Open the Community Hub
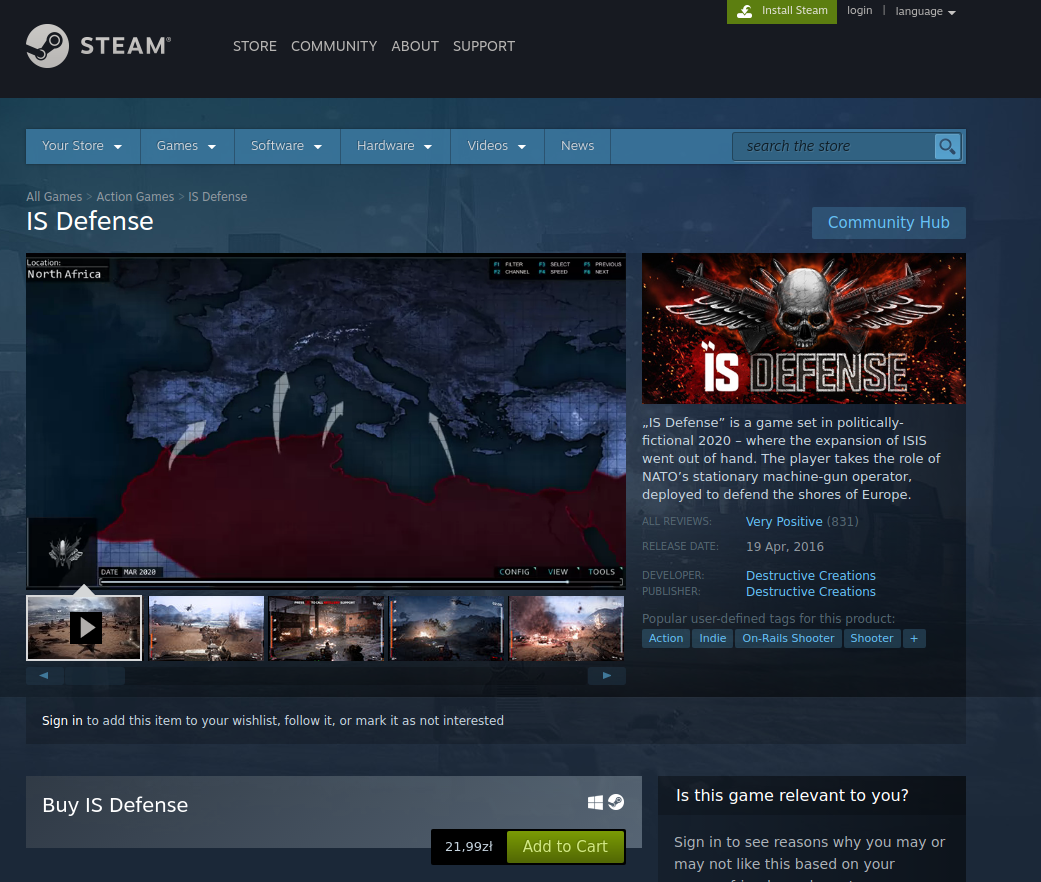This screenshot has height=882, width=1041. pos(888,223)
